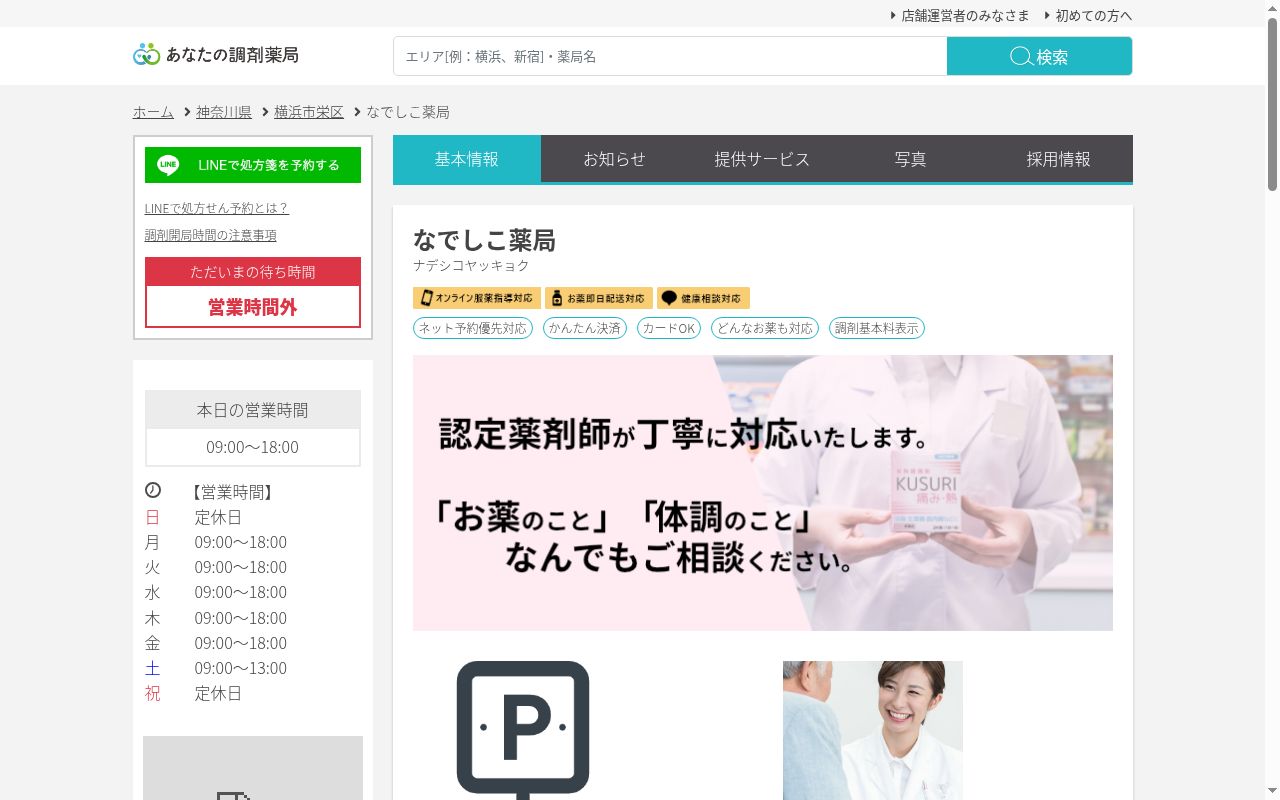Click the なでしこ薬局 pharmacy name heading
The image size is (1280, 800).
(484, 240)
